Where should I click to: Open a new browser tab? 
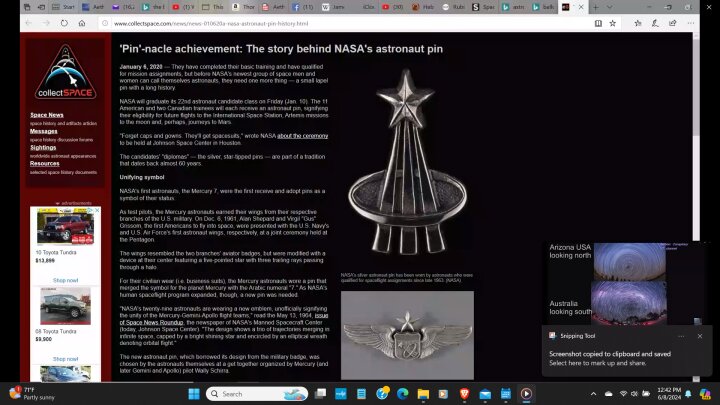pyautogui.click(x=596, y=7)
